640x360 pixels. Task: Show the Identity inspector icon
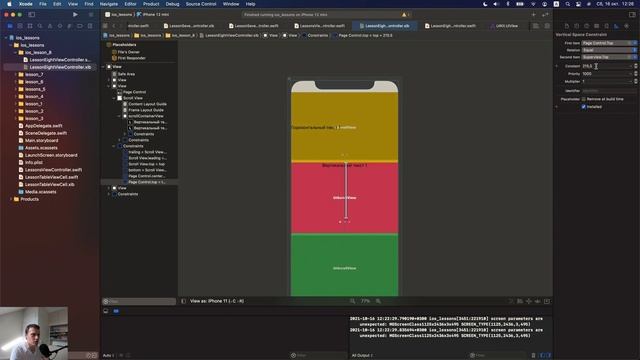596,26
